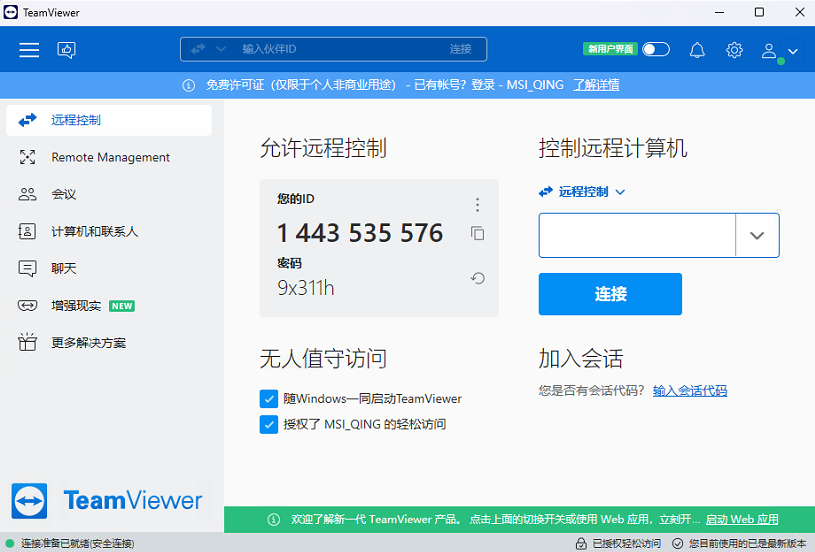This screenshot has height=552, width=815.
Task: Toggle 授权了 MSI_QING 的轻松访问 checkbox
Action: pos(269,425)
